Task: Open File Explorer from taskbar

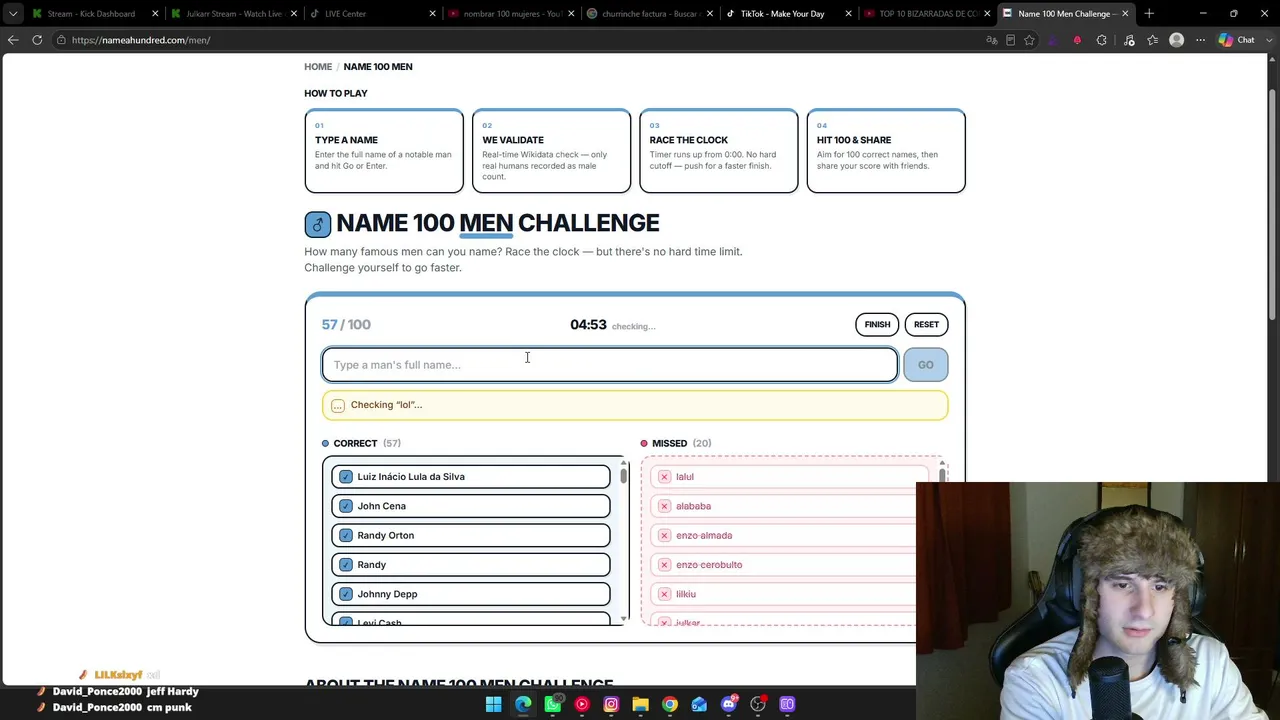Action: coord(640,704)
